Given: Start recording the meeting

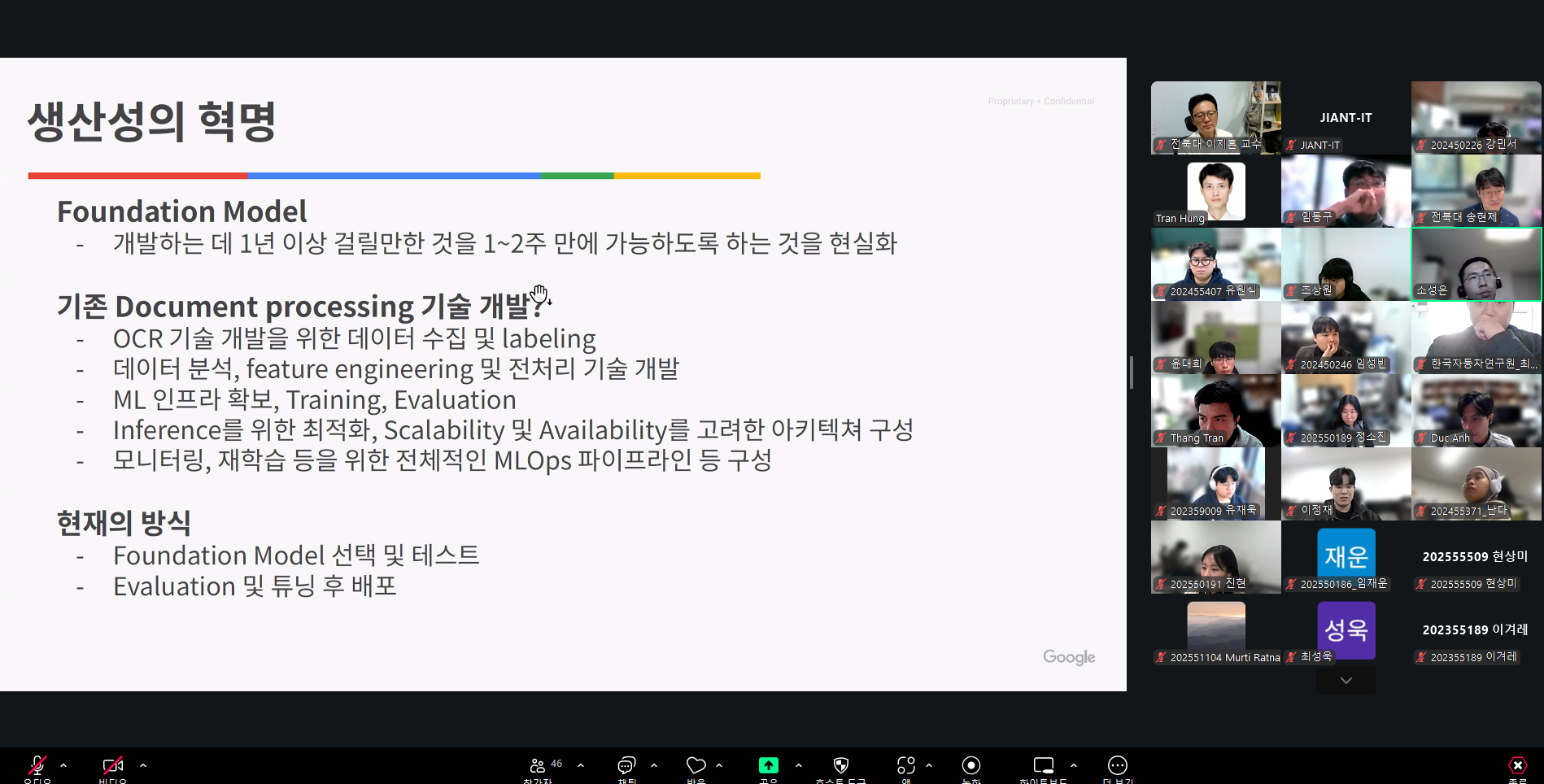Looking at the screenshot, I should click(x=971, y=765).
